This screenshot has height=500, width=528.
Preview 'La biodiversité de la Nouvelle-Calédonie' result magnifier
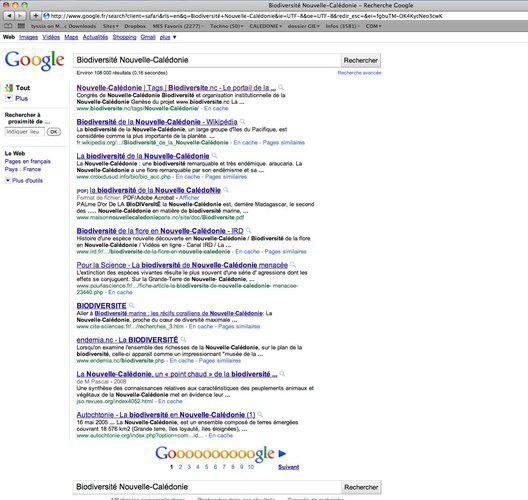click(x=214, y=156)
